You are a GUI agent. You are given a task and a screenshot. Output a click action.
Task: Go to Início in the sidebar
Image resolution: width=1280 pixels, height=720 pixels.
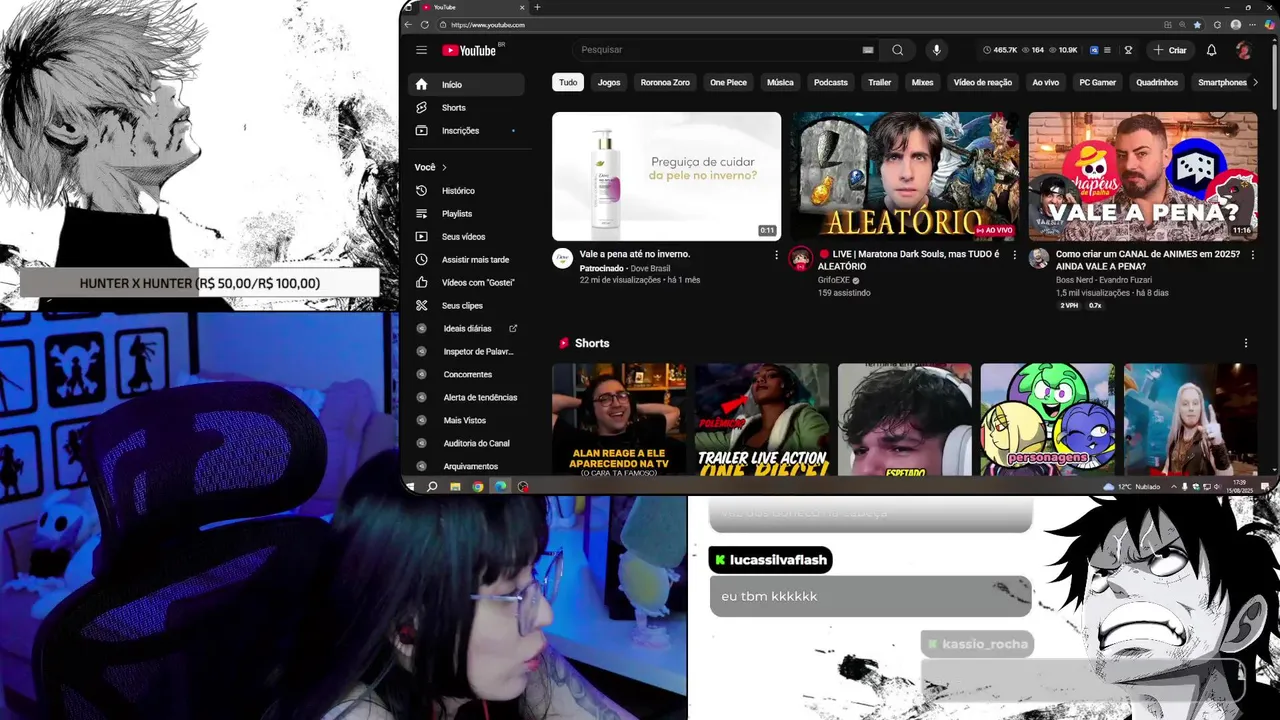pos(467,85)
